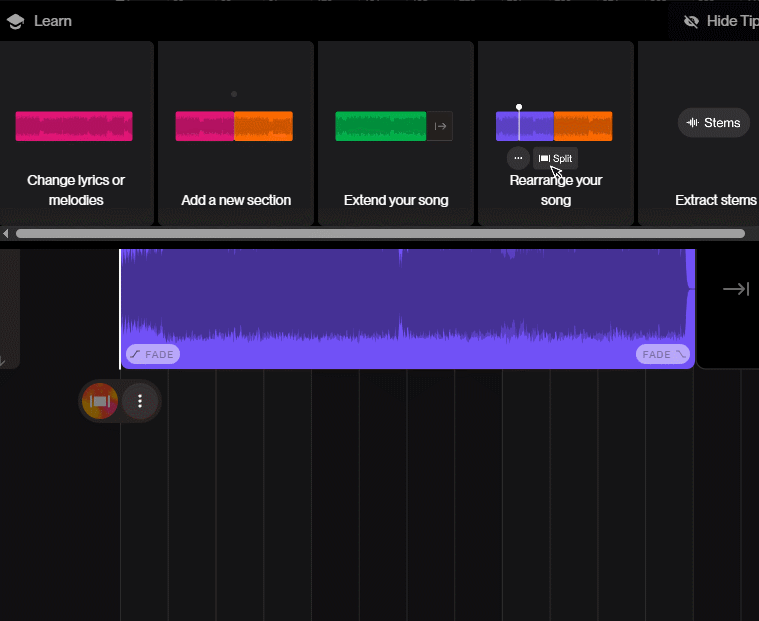Open the three-dot menu beside the split button
Image resolution: width=759 pixels, height=621 pixels.
point(140,401)
